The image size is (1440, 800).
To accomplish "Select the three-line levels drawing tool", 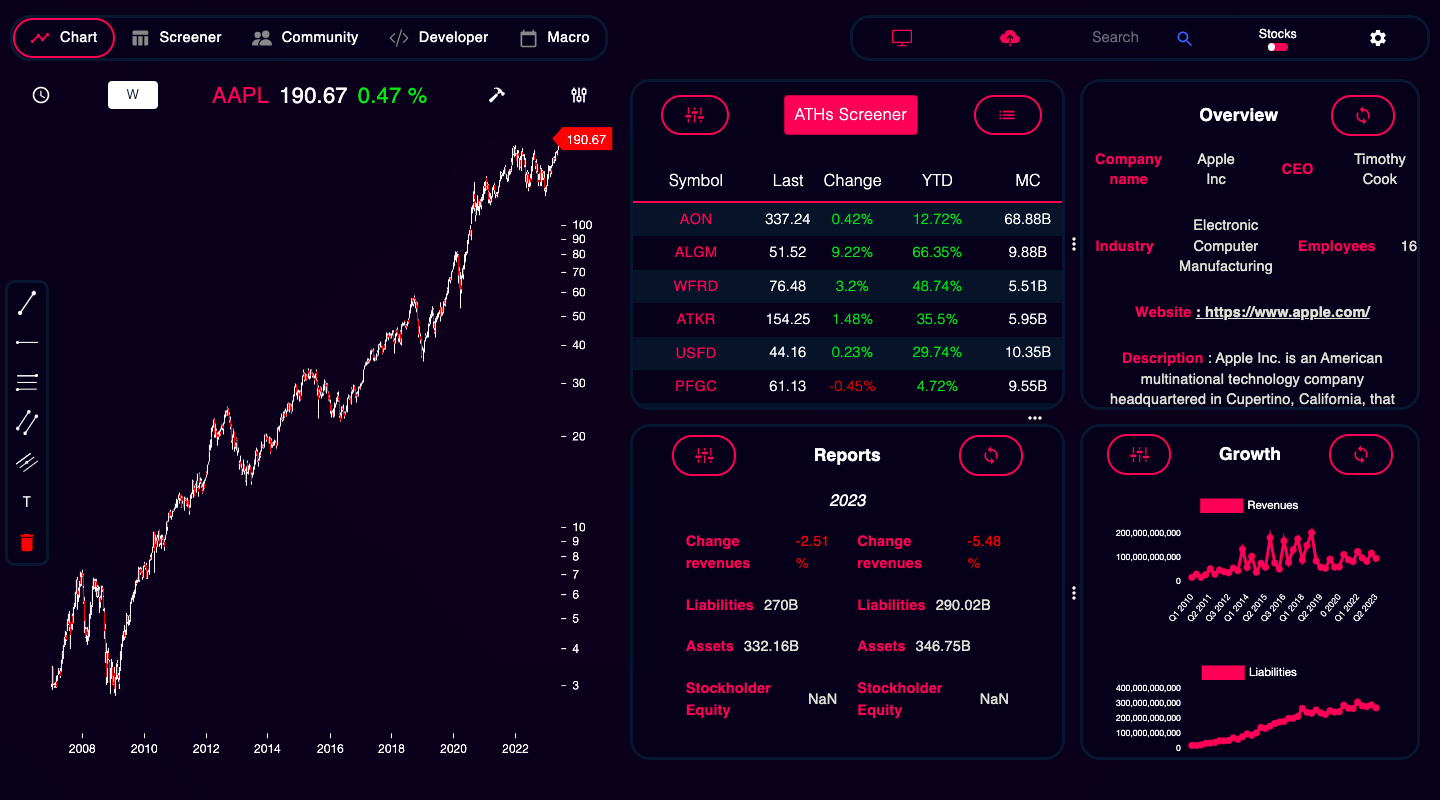I will (x=27, y=382).
